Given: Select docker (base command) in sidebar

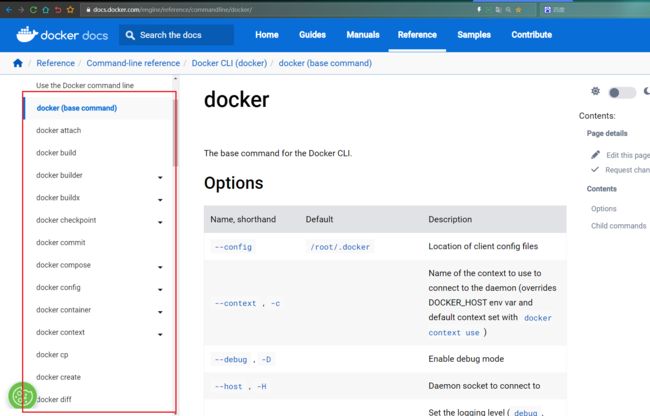Looking at the screenshot, I should point(77,108).
